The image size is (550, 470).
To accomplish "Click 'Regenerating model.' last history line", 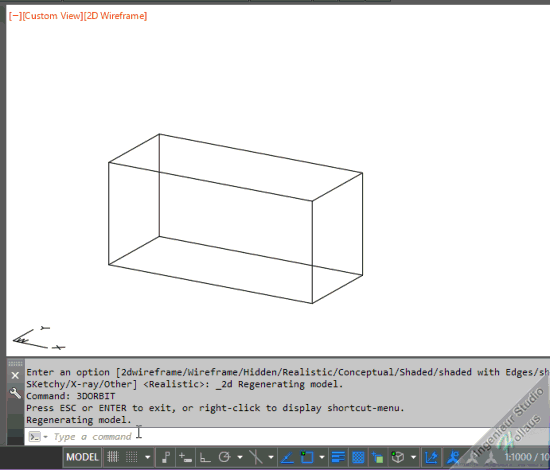I will coord(79,420).
